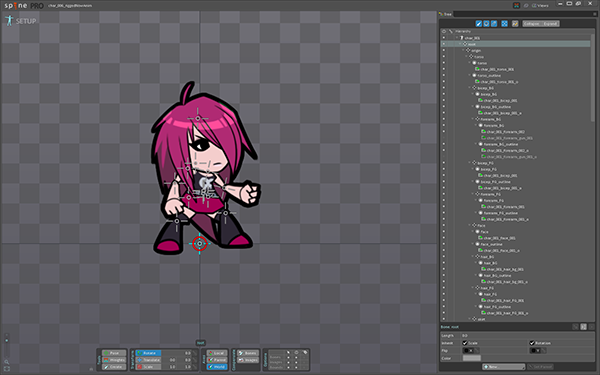Enable Bones compensation

248,353
